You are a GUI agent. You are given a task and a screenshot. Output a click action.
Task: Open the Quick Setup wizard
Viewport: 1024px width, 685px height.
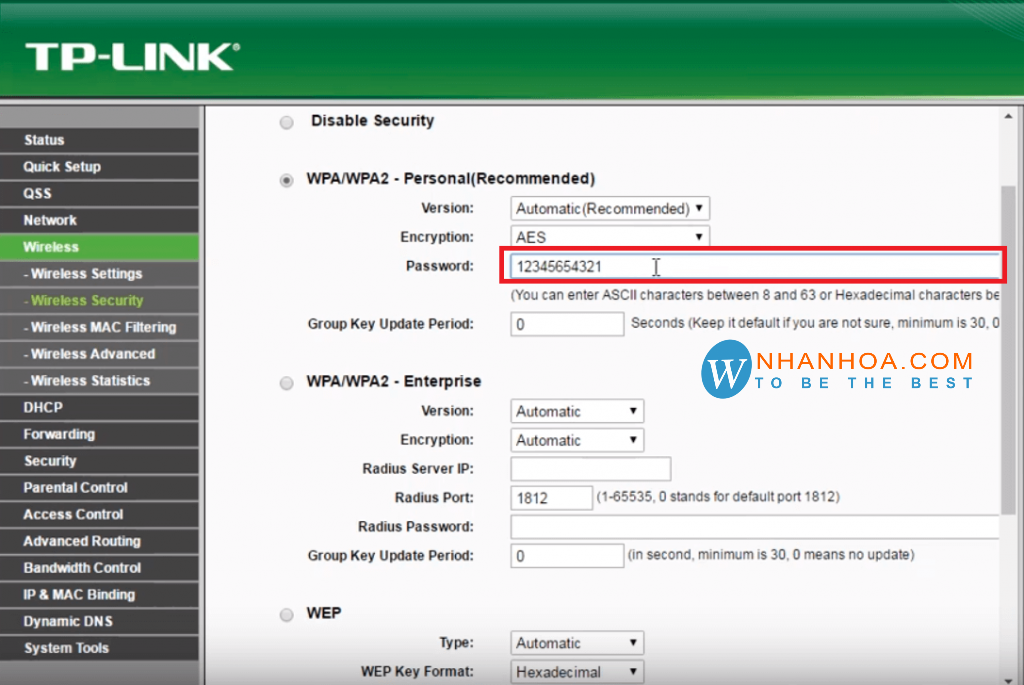[x=61, y=166]
